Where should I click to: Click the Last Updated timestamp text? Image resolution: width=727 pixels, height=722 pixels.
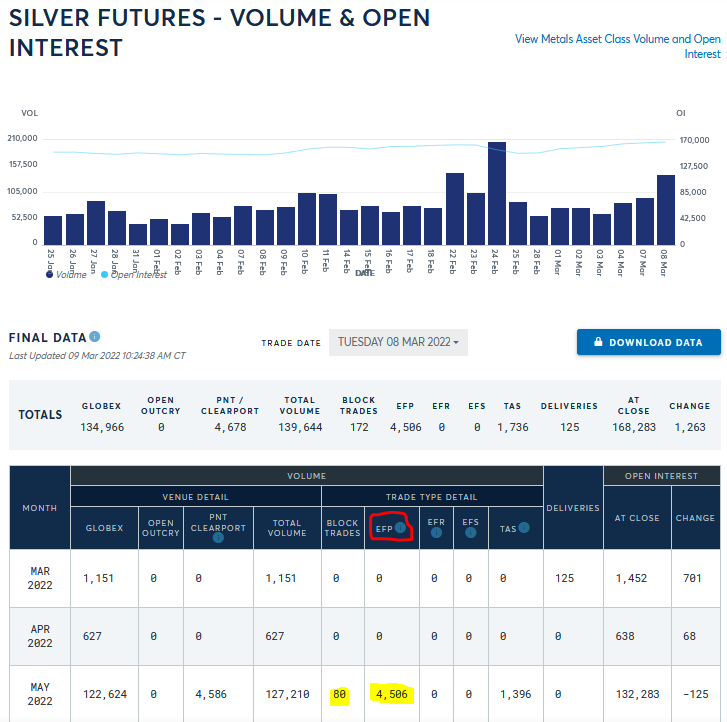(97, 355)
